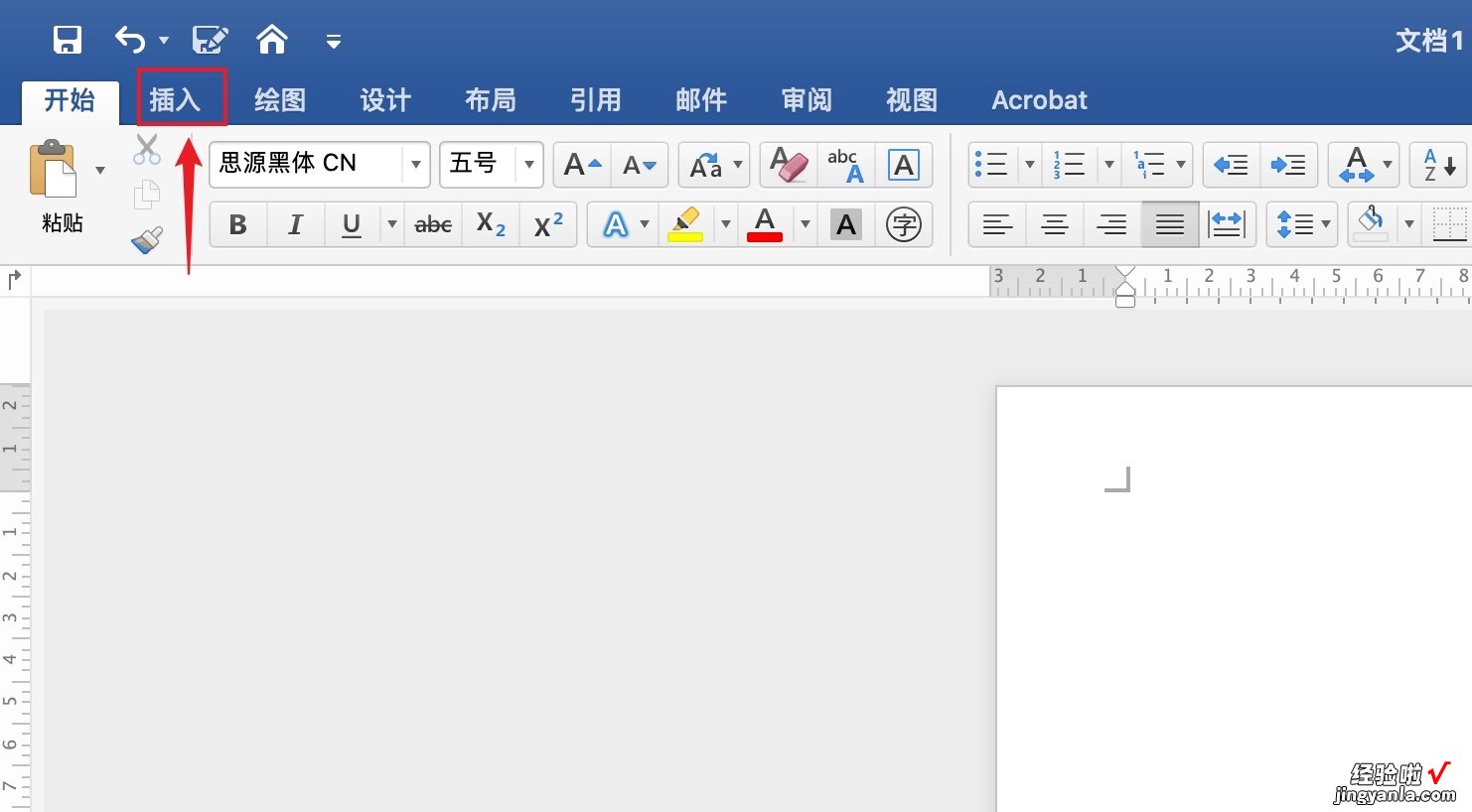Apply the red font color
The image size is (1472, 812).
point(765,225)
